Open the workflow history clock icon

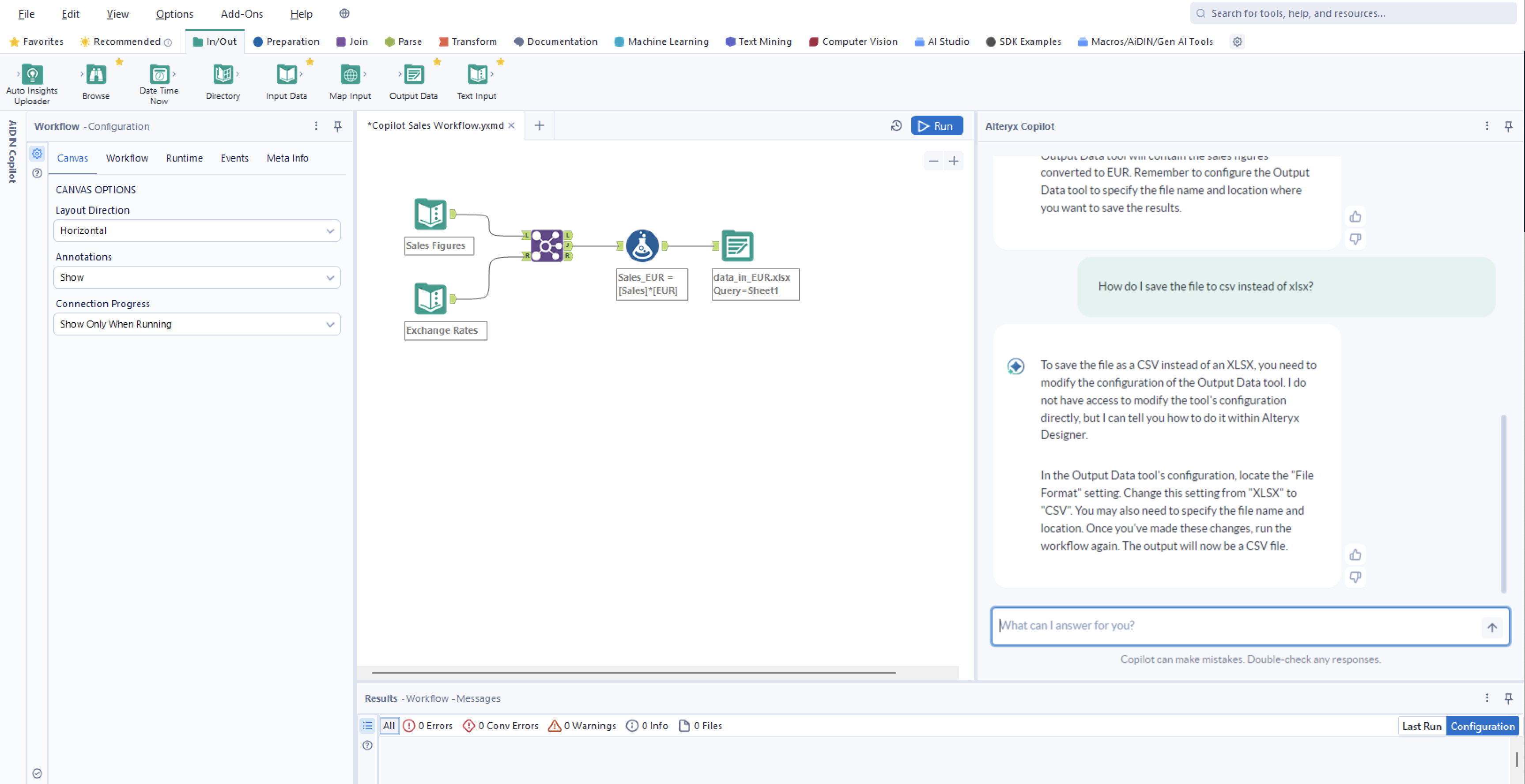coord(896,125)
